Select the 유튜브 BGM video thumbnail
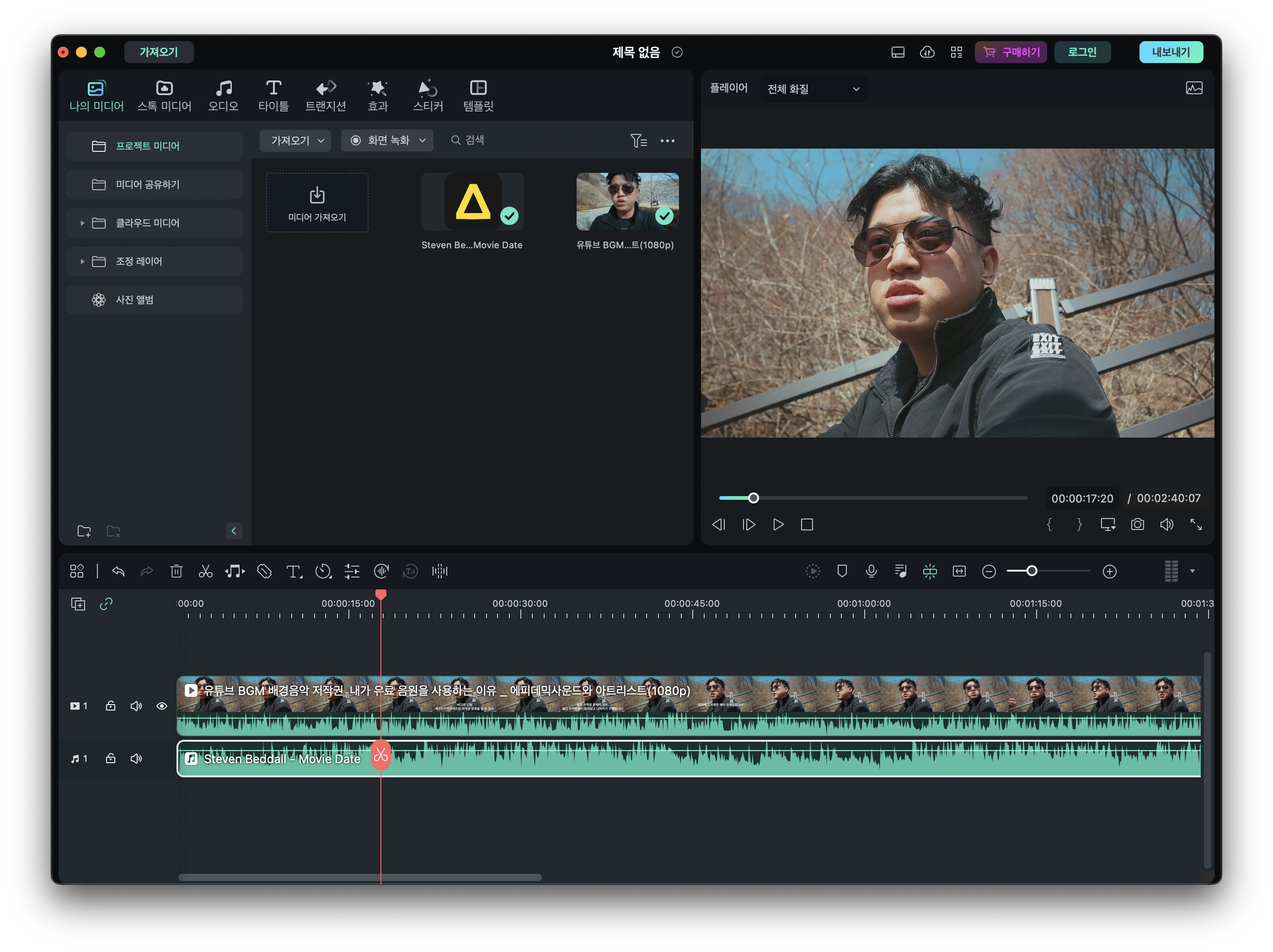Image resolution: width=1273 pixels, height=952 pixels. coord(627,202)
